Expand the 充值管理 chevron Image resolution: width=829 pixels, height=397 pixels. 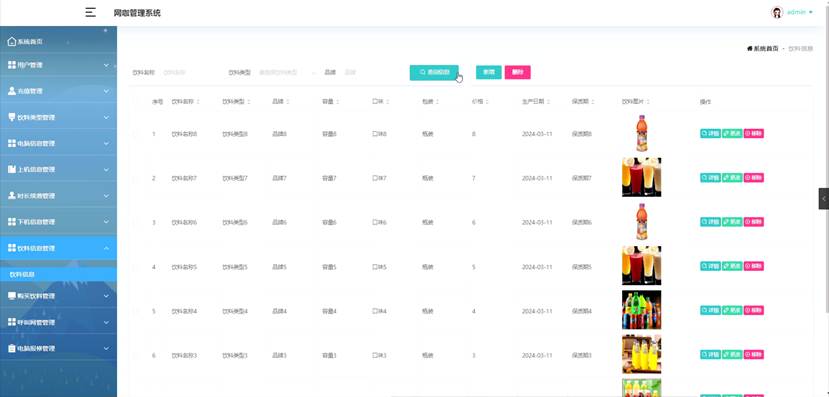click(106, 91)
